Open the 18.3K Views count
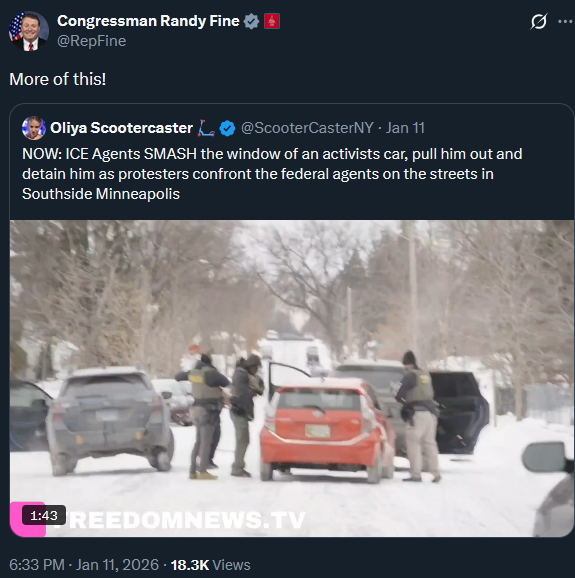This screenshot has width=575, height=578. [210, 565]
